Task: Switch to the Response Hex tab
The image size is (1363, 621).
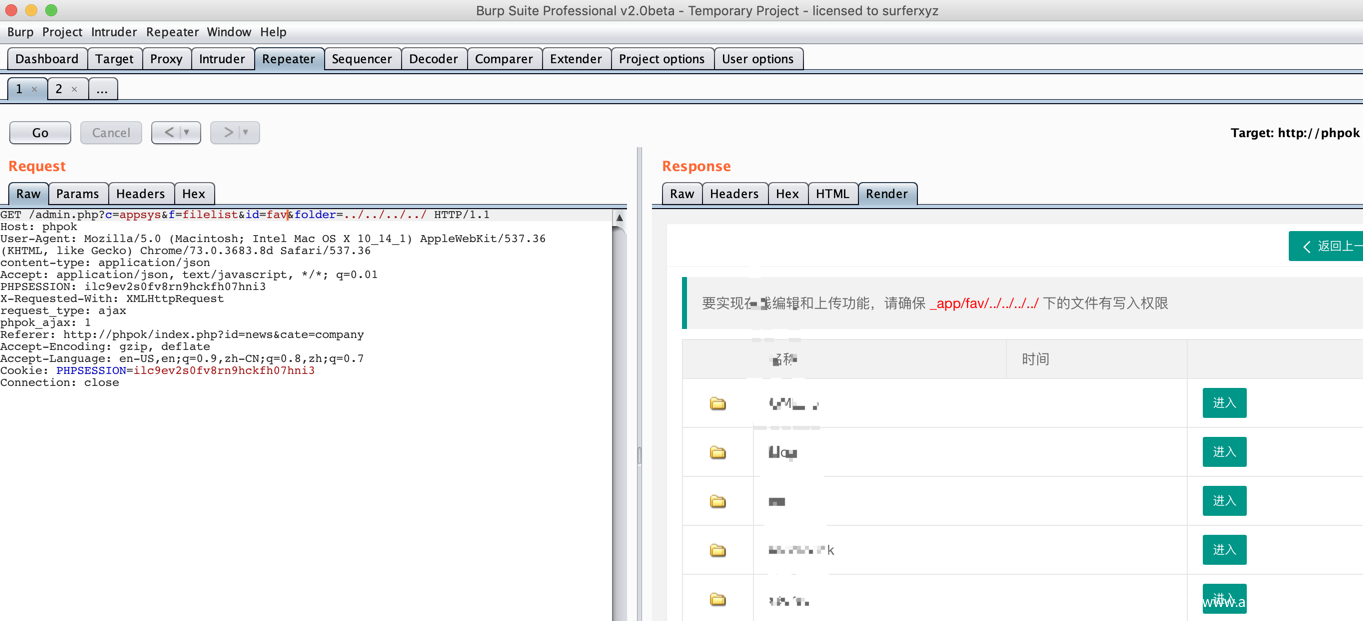Action: point(788,194)
